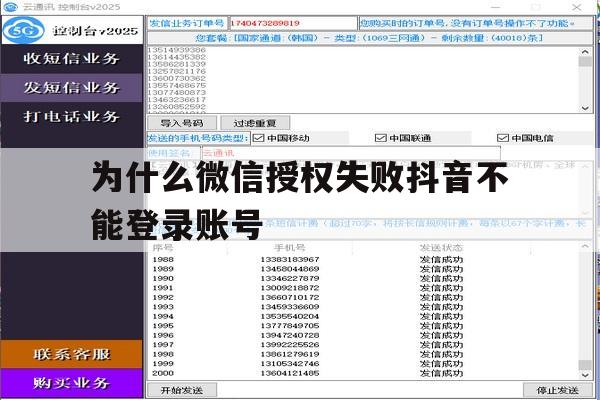600x400 pixels.
Task: Click the 发送状态 column header
Action: coord(441,248)
